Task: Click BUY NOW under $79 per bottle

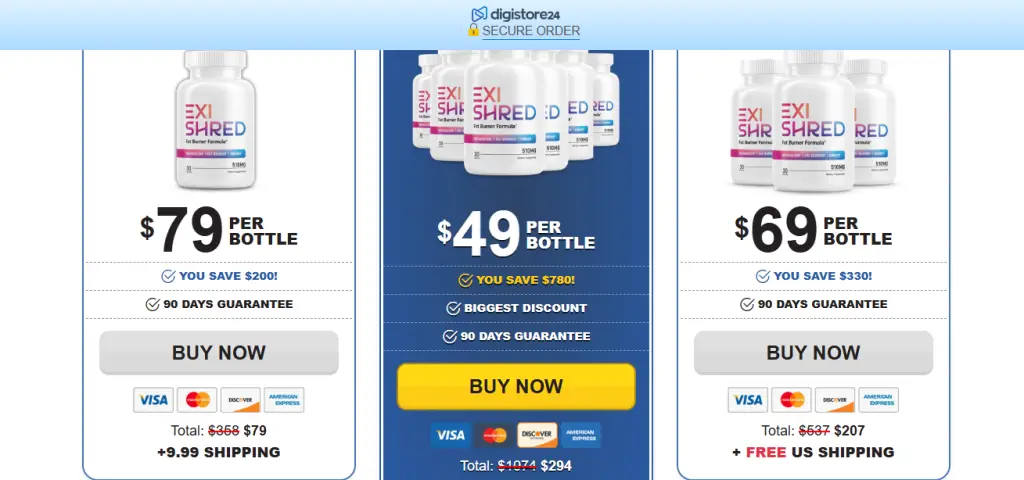Action: point(219,353)
